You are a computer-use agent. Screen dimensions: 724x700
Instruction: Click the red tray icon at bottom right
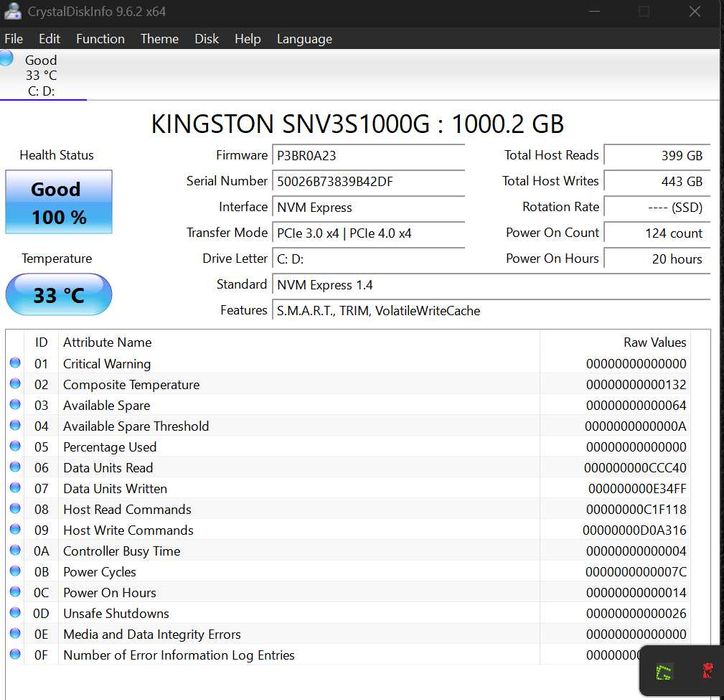pos(707,671)
